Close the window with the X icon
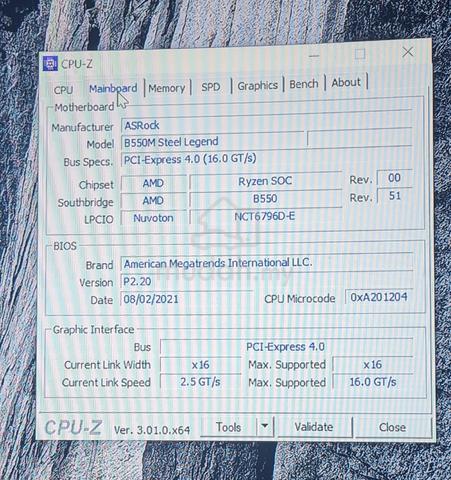451x480 pixels. [408, 52]
